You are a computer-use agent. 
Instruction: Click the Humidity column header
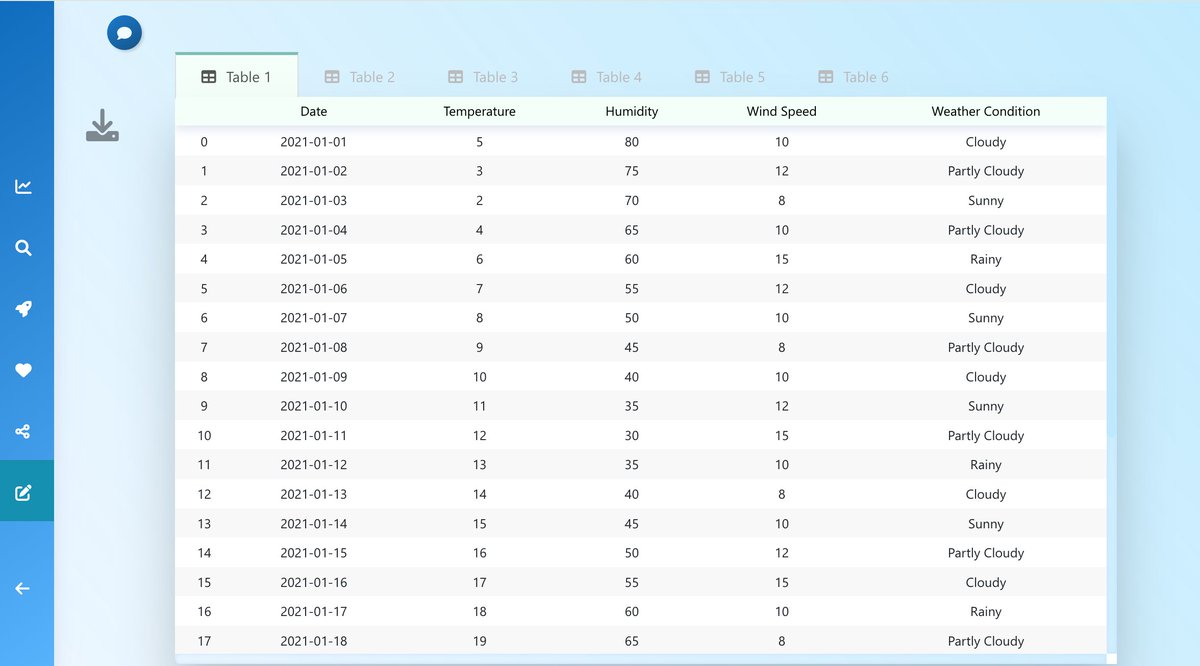632,112
